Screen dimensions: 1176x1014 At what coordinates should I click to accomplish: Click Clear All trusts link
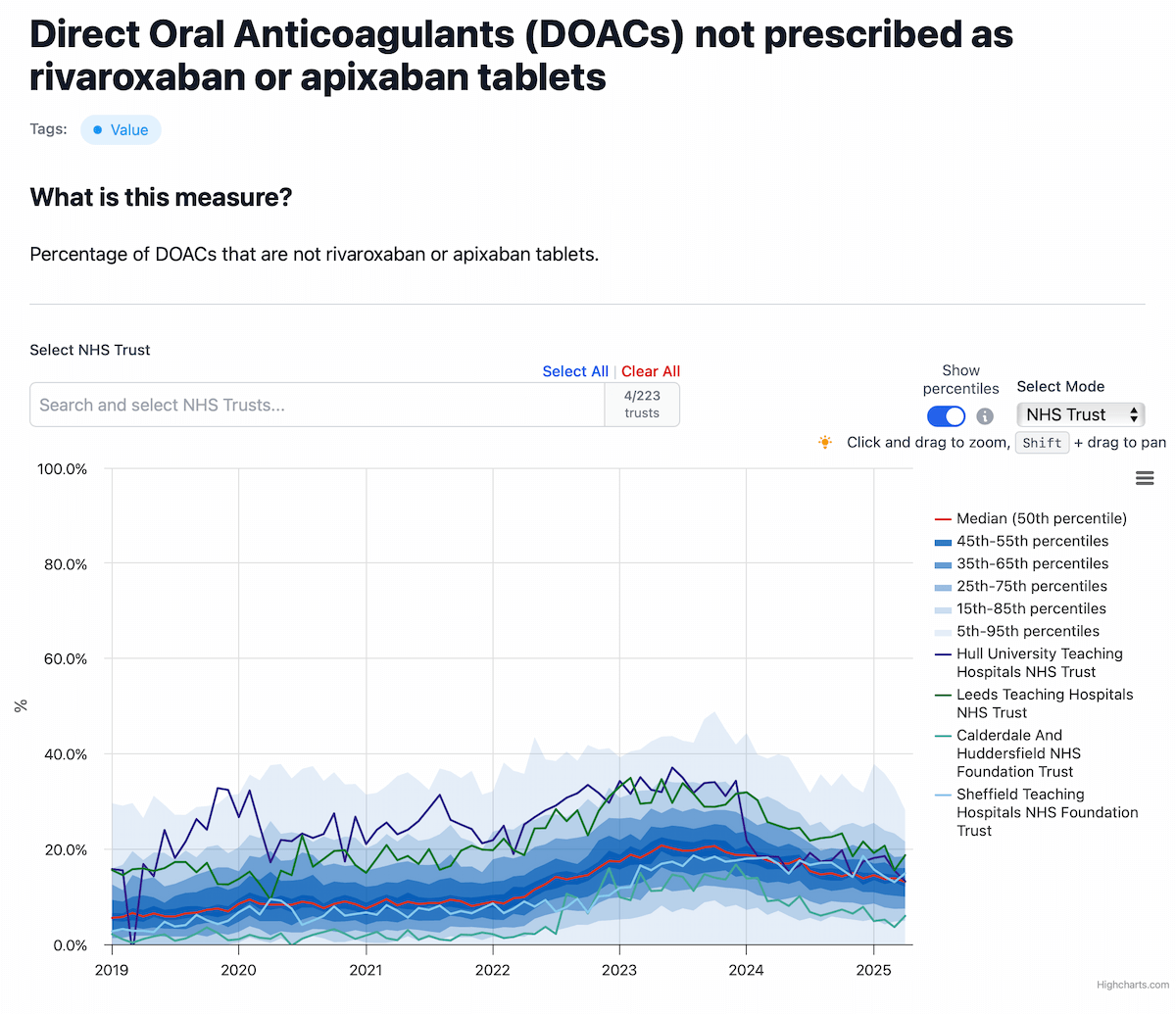pos(651,371)
